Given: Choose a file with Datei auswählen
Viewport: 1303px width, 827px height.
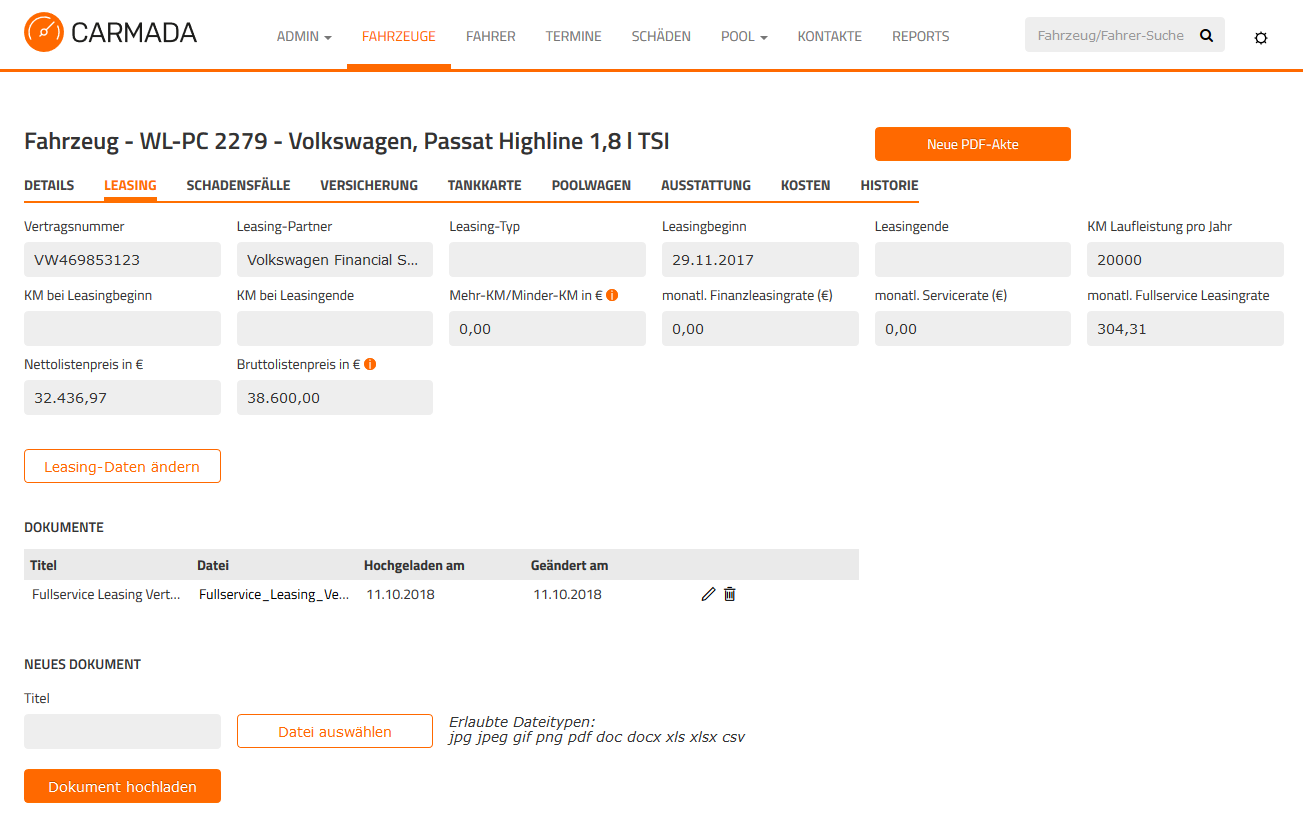Looking at the screenshot, I should [335, 731].
